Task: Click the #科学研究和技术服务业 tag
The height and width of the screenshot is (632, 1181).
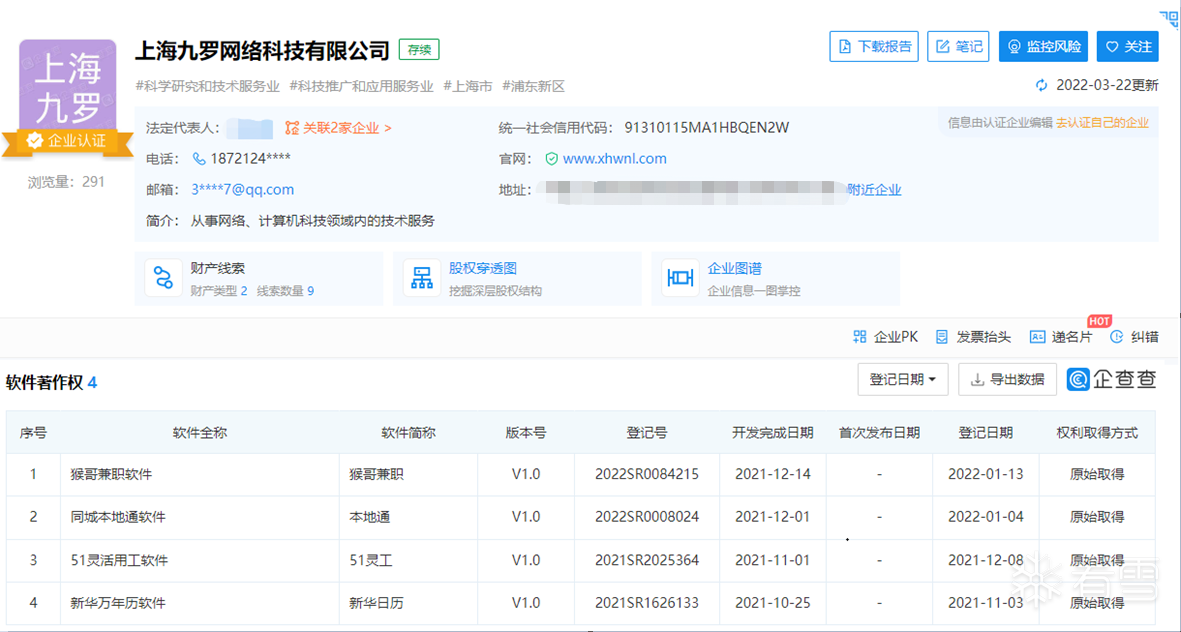Action: tap(208, 86)
